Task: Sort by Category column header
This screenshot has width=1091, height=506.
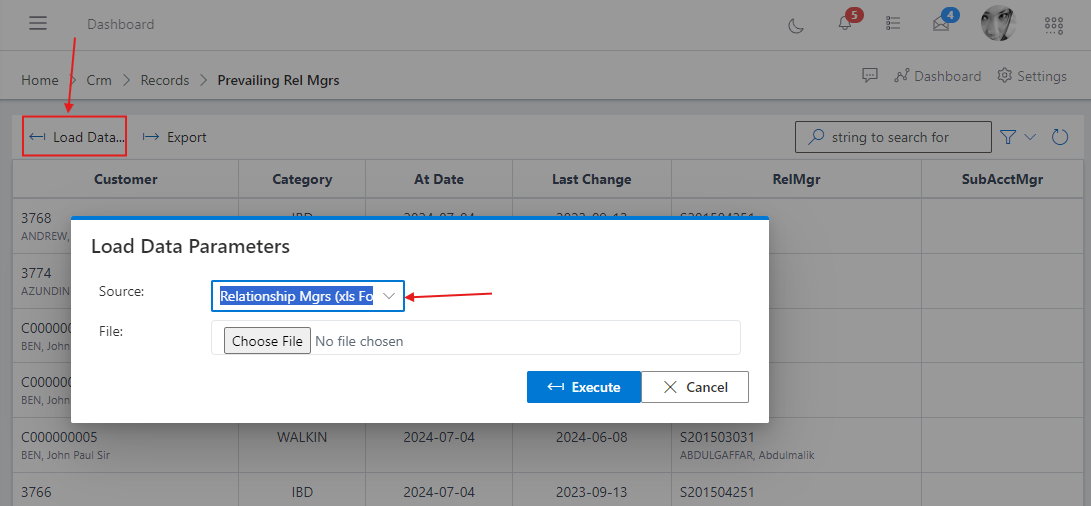Action: (302, 179)
